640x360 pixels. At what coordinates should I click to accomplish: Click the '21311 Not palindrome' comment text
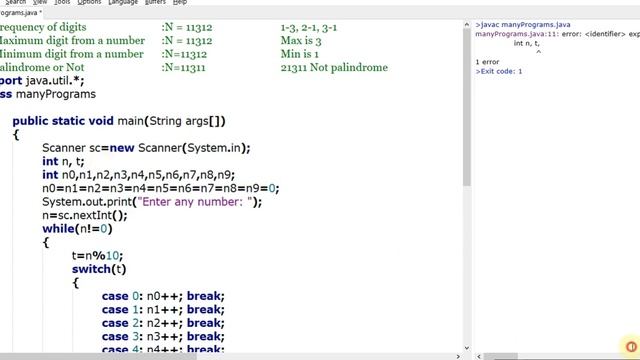click(334, 67)
